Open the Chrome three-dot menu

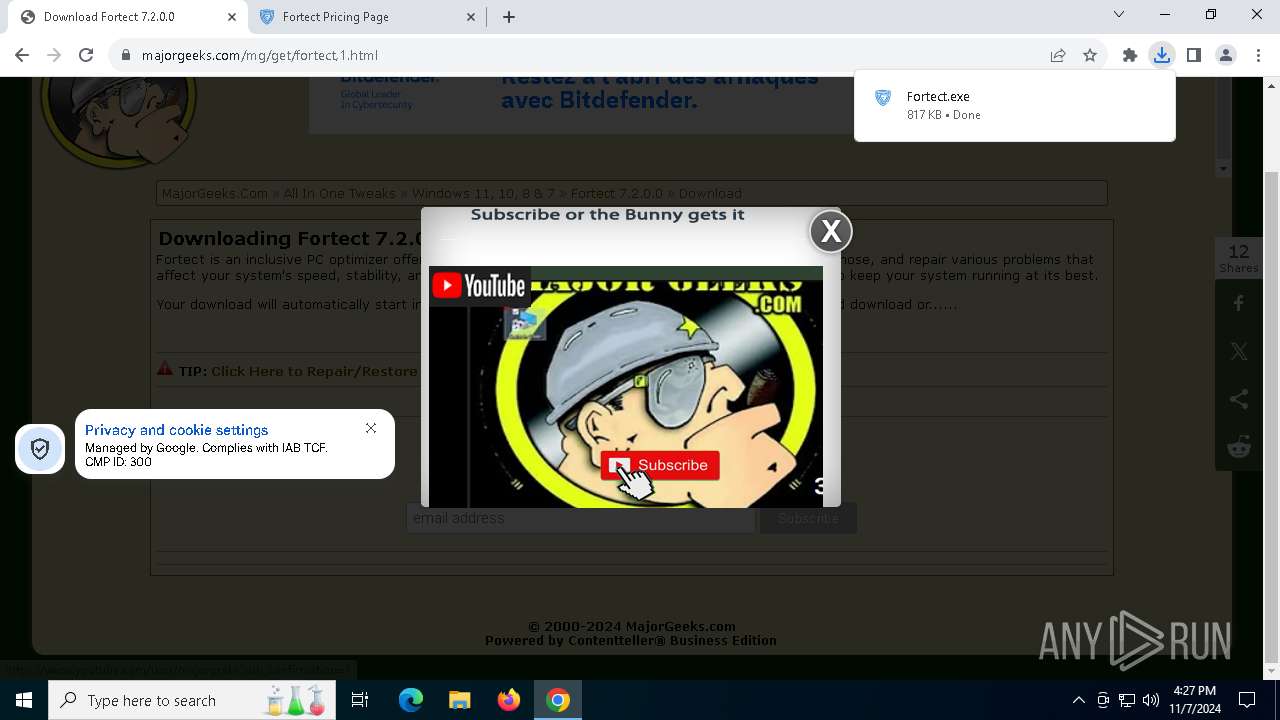click(x=1258, y=55)
